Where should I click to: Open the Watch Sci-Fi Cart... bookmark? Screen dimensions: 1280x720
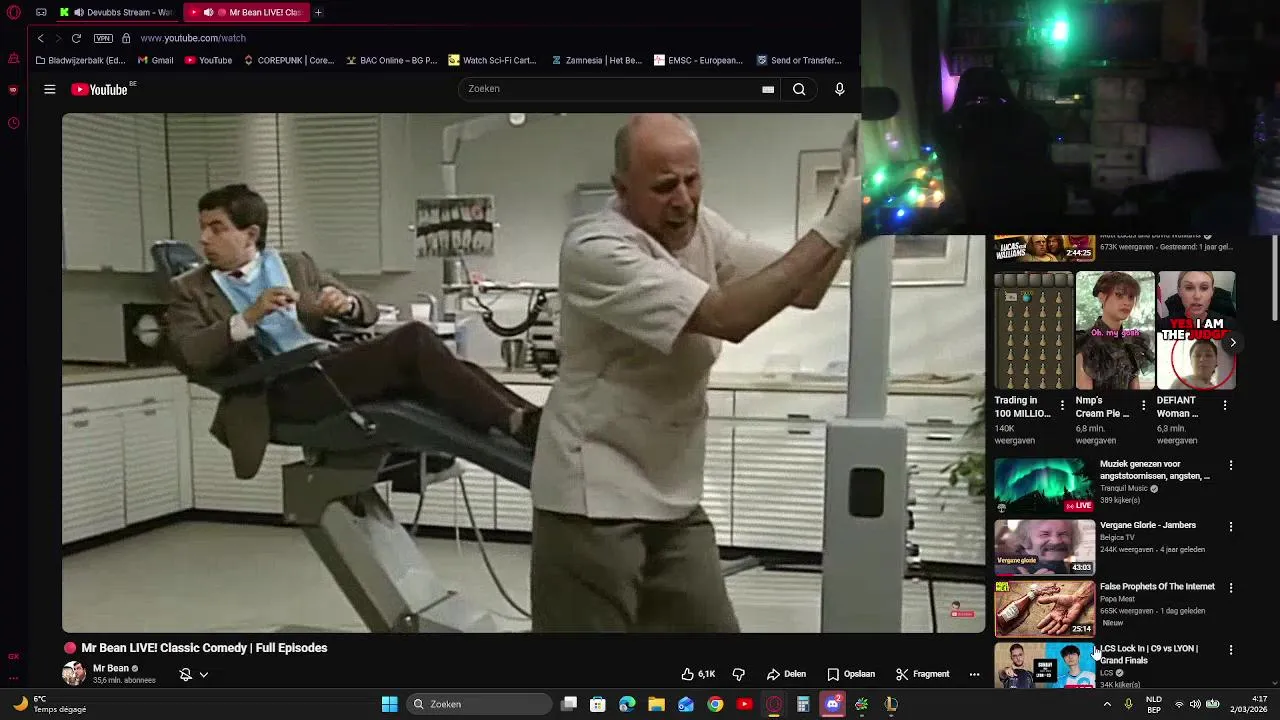[x=492, y=60]
